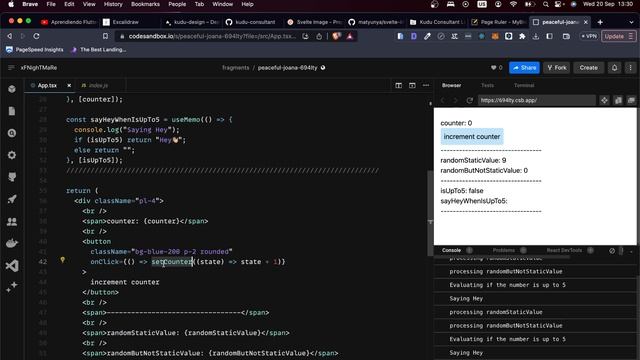Open the sandbox info cube icon in sidebar
Image resolution: width=640 pixels, height=360 pixels.
[x=12, y=89]
